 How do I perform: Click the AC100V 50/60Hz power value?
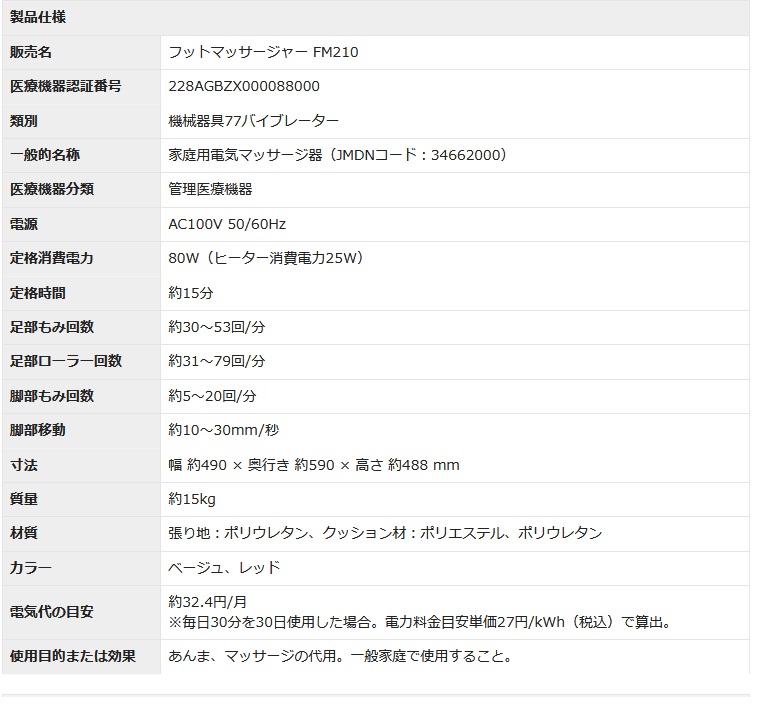227,224
